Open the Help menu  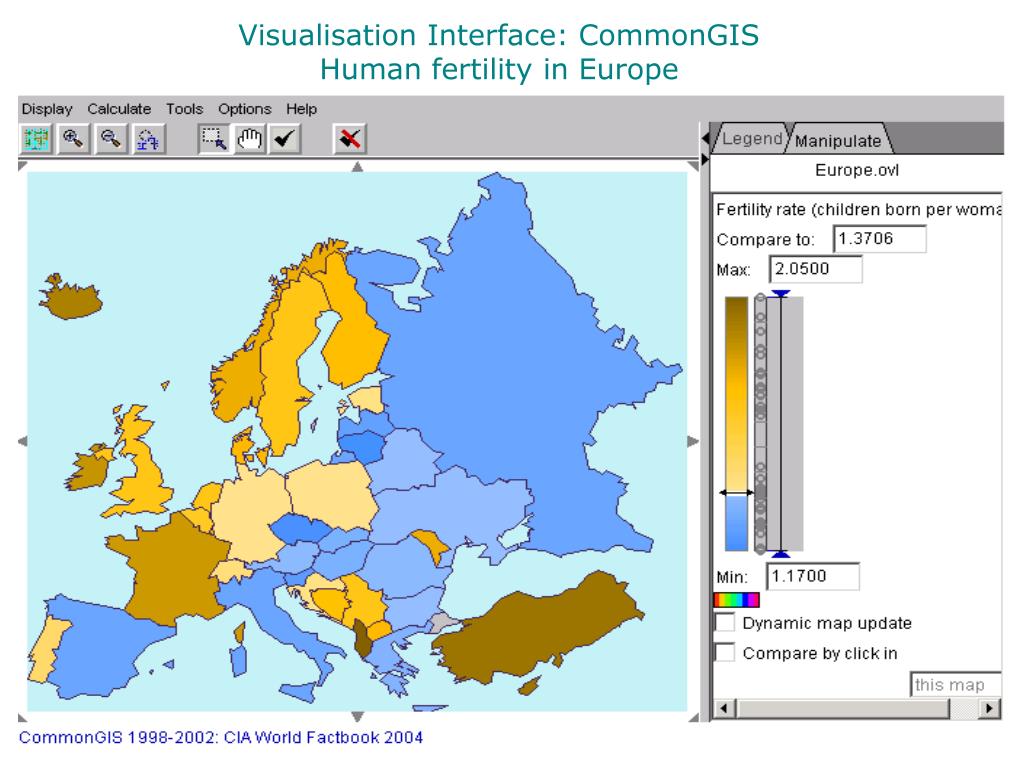pos(301,109)
